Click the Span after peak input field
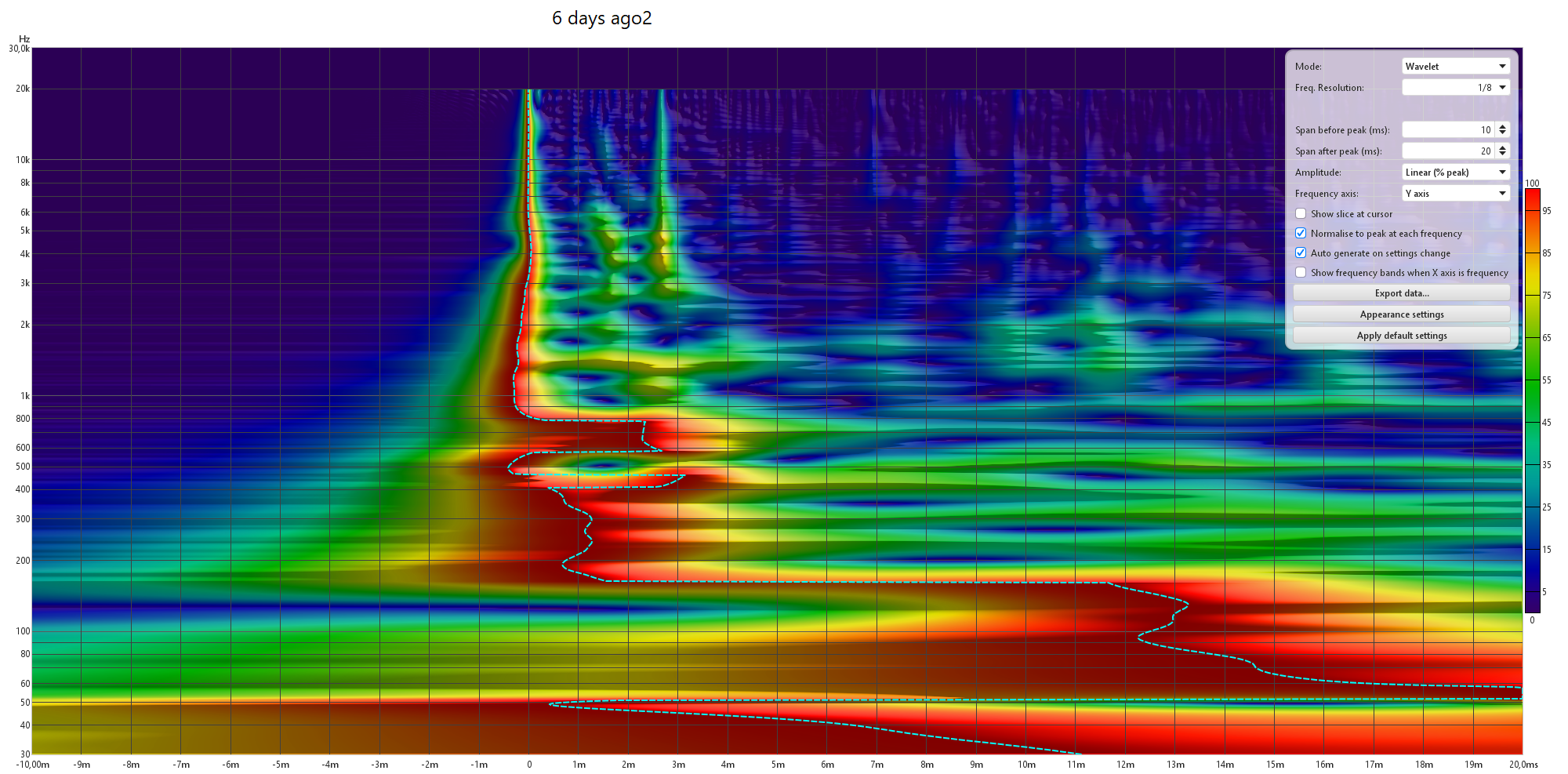Screen dimensions: 1568x774 [1447, 151]
